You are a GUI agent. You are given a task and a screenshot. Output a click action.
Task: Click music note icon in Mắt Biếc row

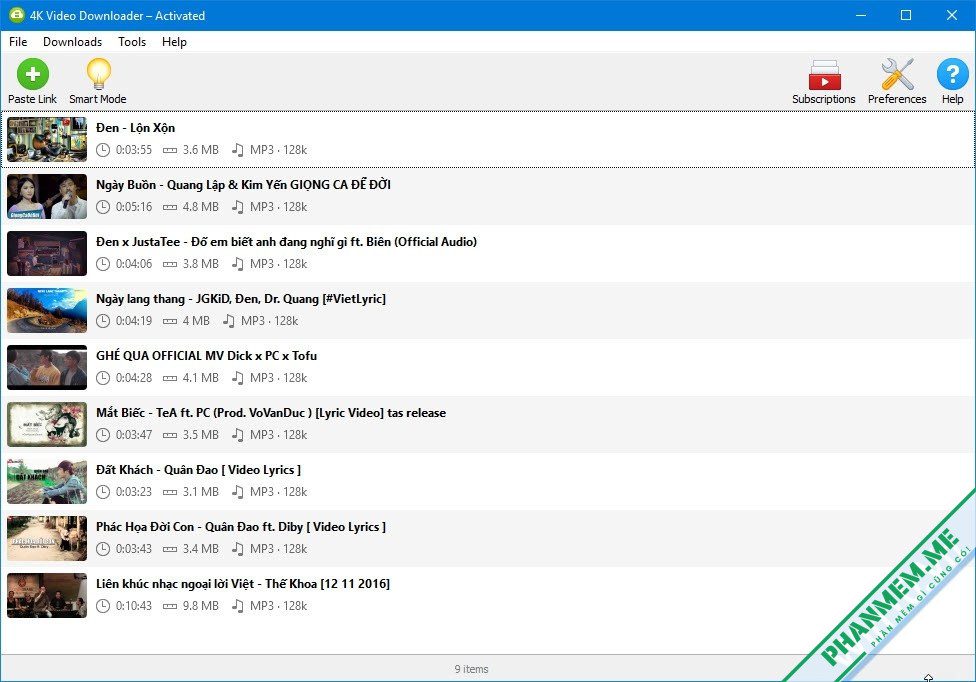pos(238,435)
